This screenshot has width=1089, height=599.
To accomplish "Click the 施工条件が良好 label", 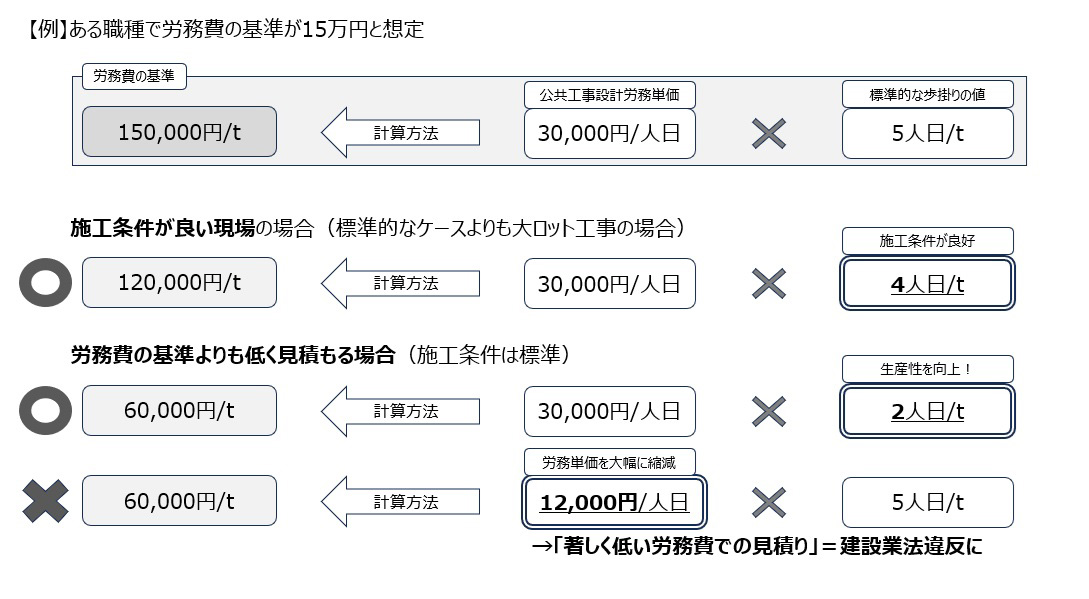I will (927, 241).
